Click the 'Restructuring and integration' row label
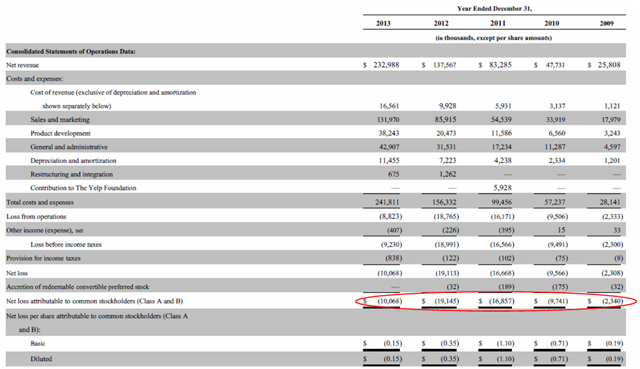The height and width of the screenshot is (369, 640). click(71, 174)
